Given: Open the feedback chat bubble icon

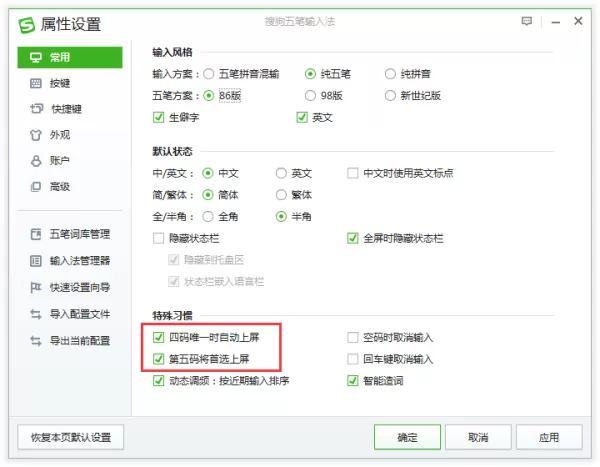Looking at the screenshot, I should [x=527, y=21].
